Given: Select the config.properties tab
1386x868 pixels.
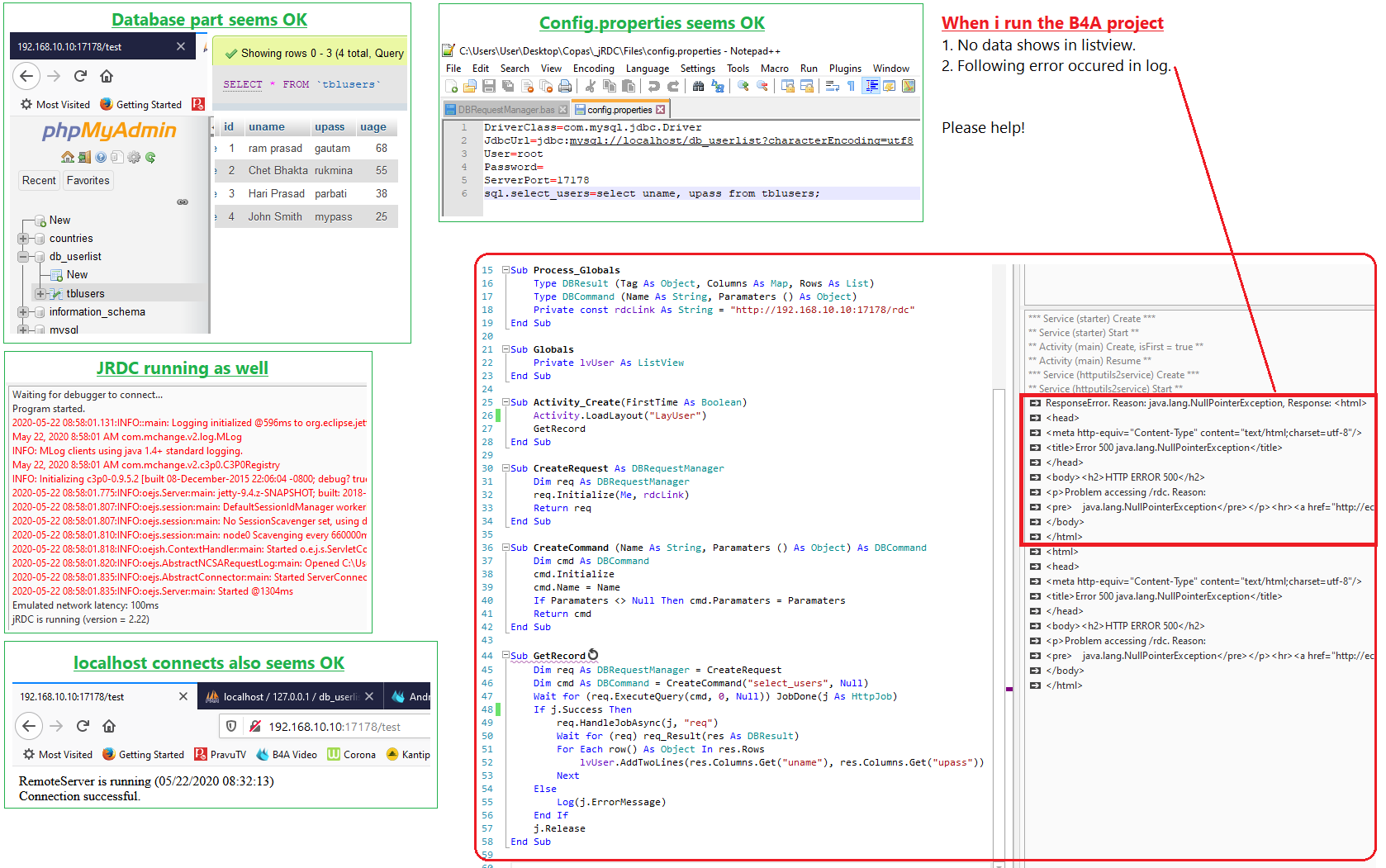Looking at the screenshot, I should 619,110.
